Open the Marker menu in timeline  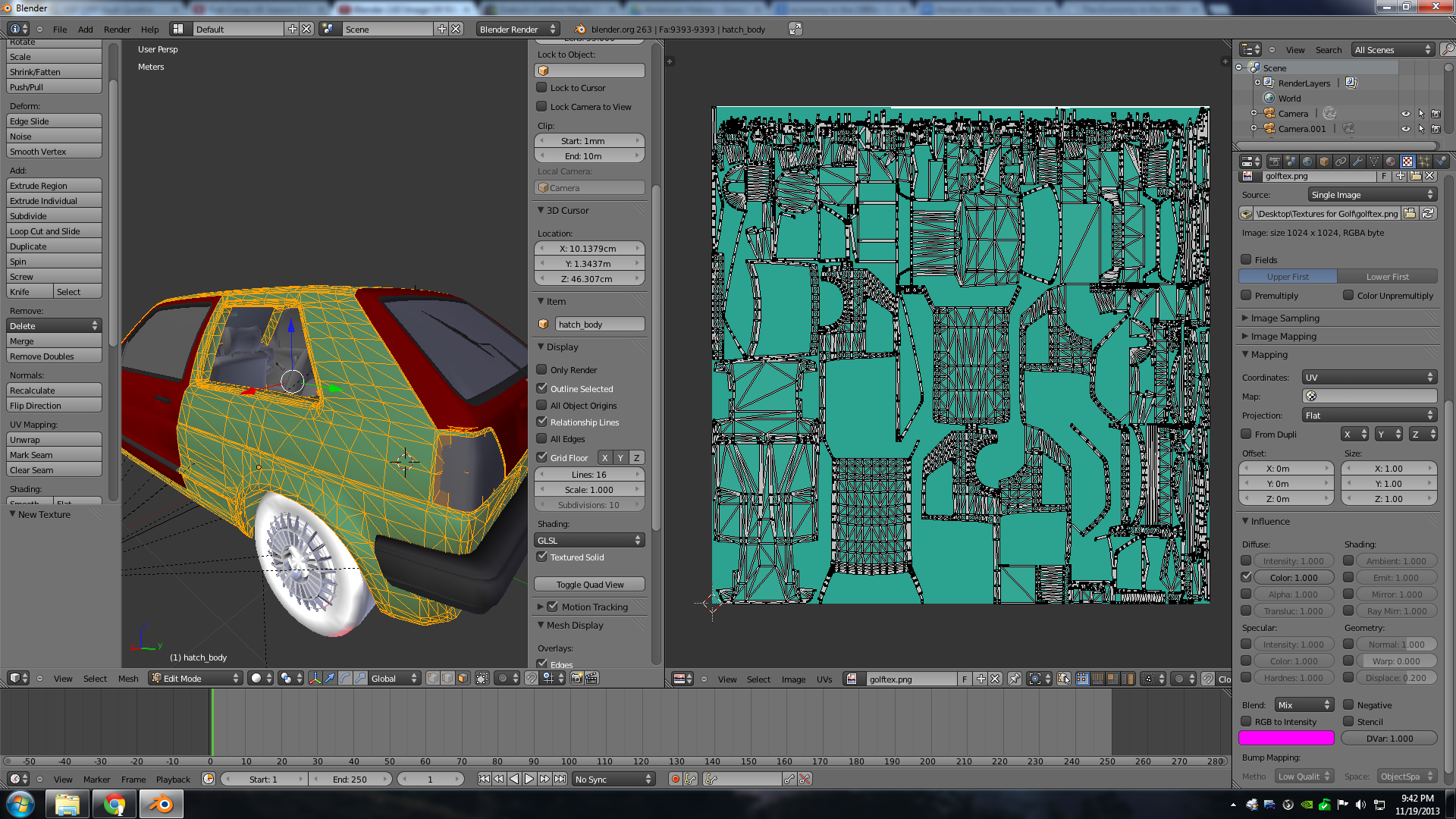(96, 779)
